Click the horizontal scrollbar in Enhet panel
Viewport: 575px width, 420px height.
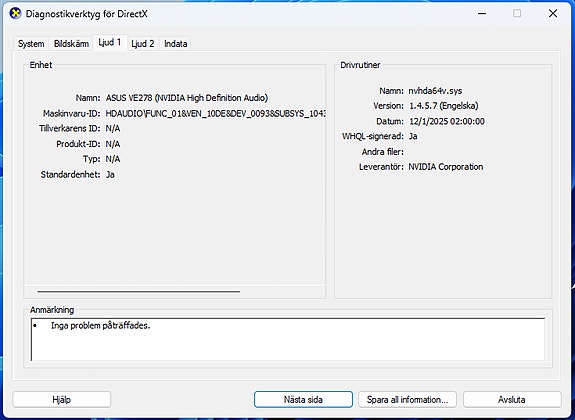(x=139, y=292)
